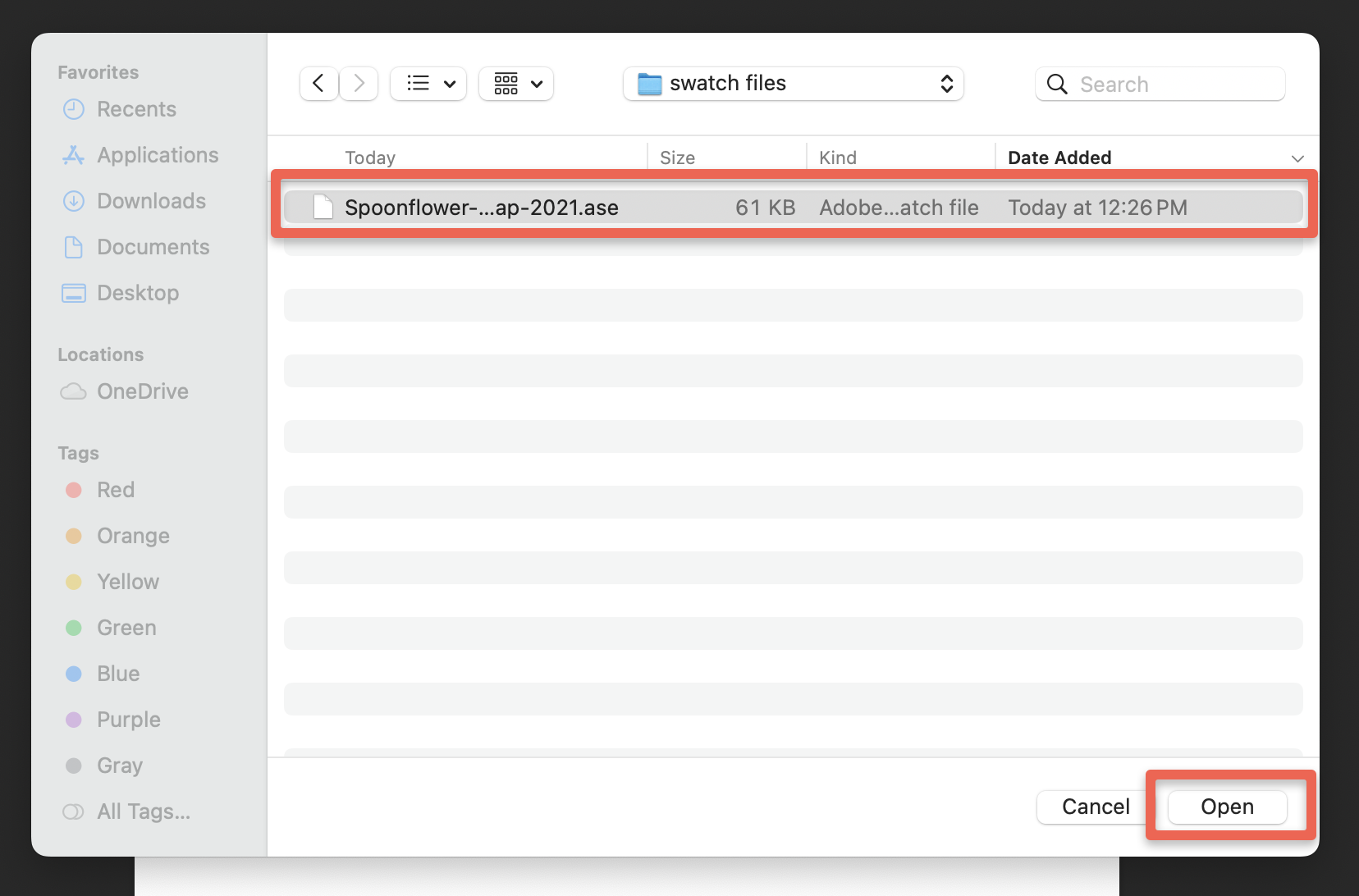Click the yellow tag color dot
Image resolution: width=1359 pixels, height=896 pixels.
pos(74,582)
